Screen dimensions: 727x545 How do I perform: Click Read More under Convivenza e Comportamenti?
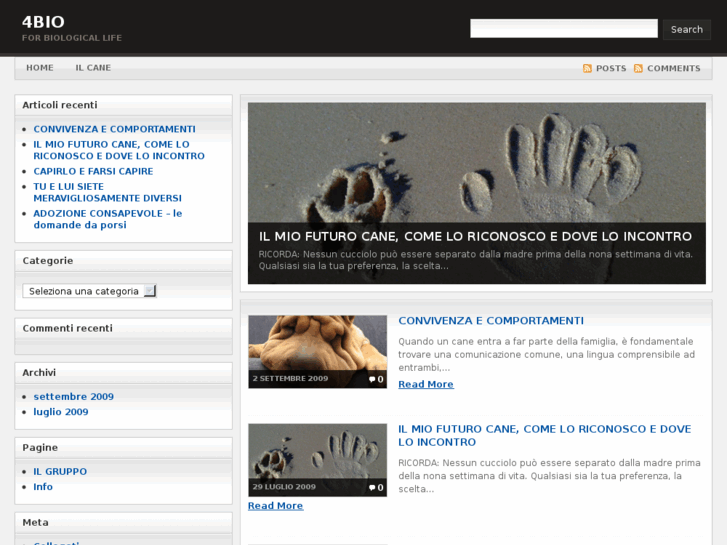tap(425, 384)
